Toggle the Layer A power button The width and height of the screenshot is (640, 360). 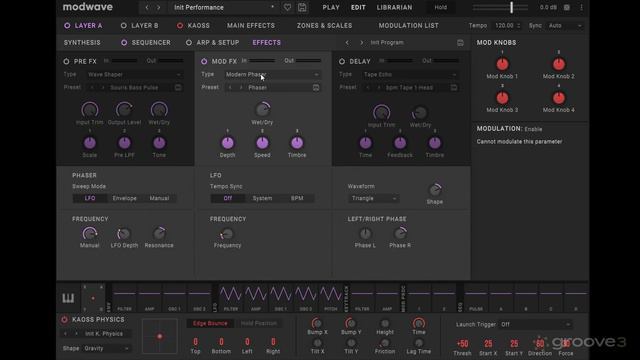click(67, 25)
